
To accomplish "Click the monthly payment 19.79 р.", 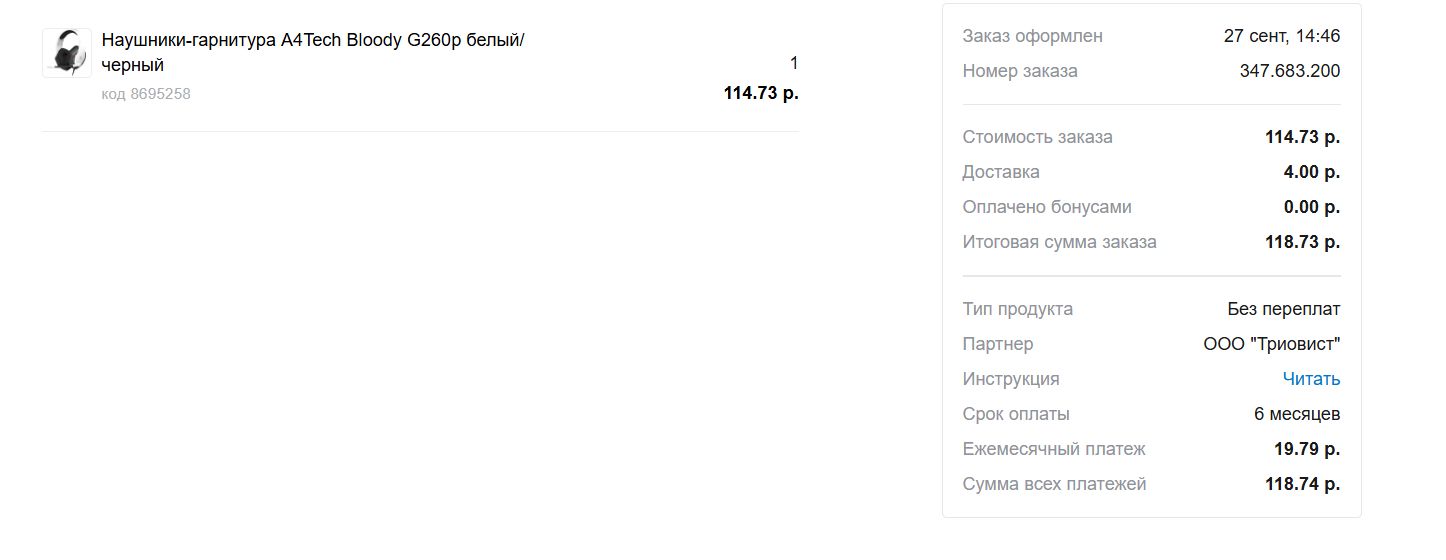I will tap(1307, 449).
